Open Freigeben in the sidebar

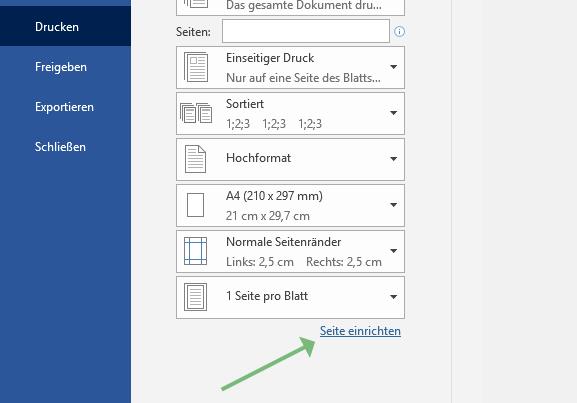[61, 67]
